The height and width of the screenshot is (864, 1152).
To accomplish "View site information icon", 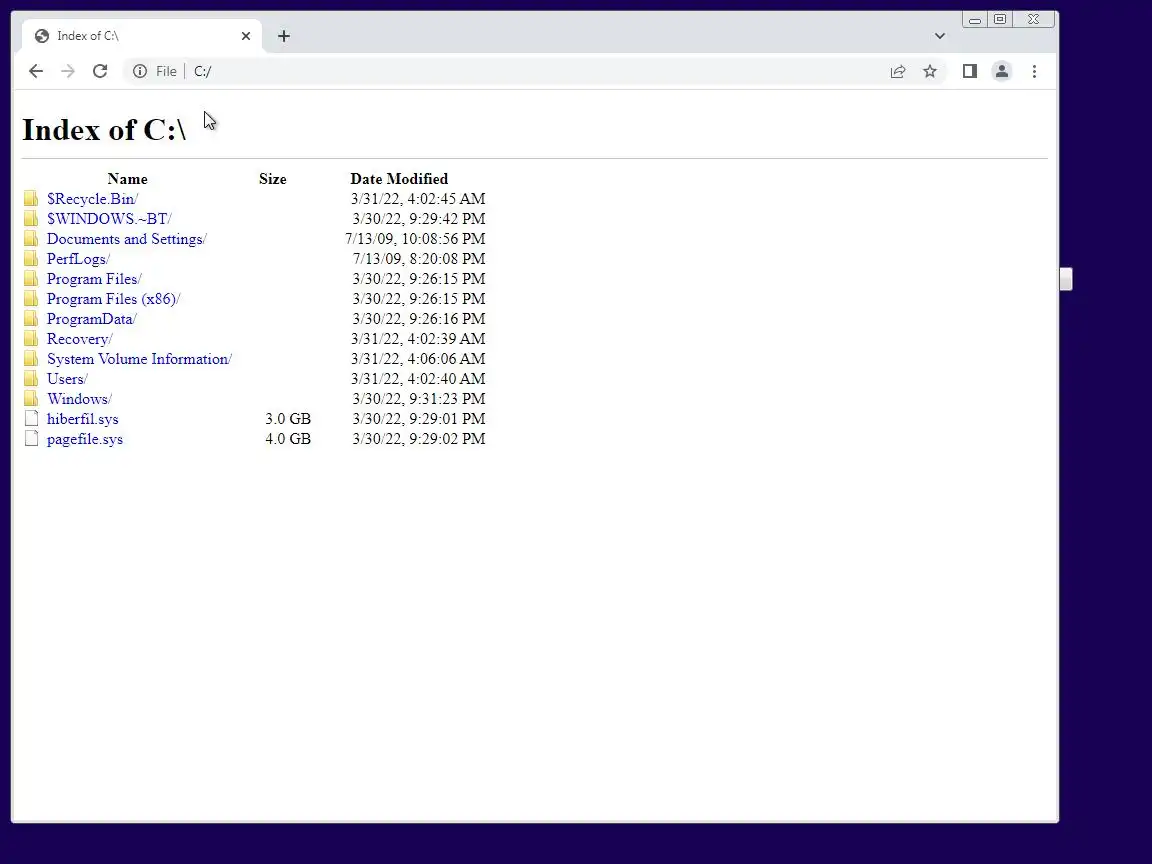I will coord(140,71).
